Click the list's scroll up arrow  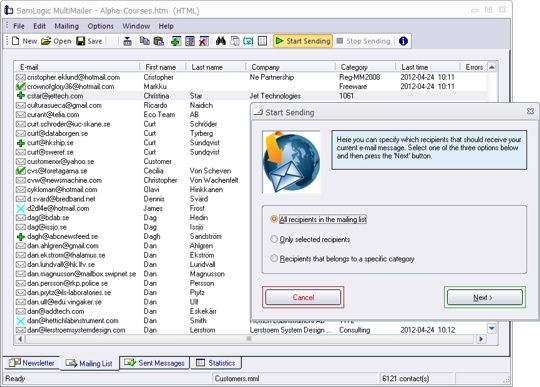(492, 67)
